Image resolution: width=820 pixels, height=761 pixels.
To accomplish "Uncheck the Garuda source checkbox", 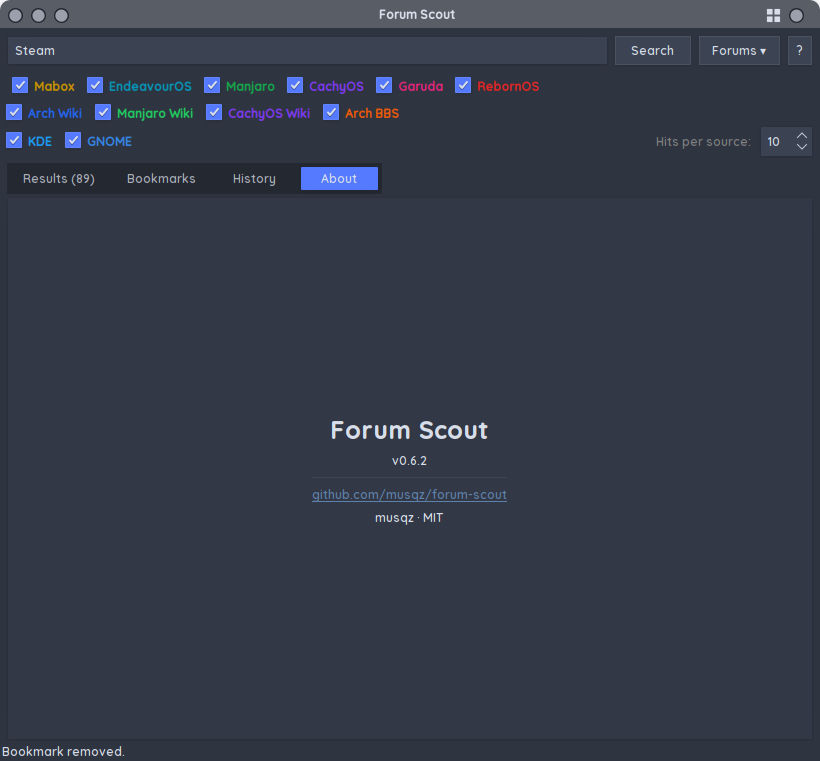I will (x=384, y=85).
